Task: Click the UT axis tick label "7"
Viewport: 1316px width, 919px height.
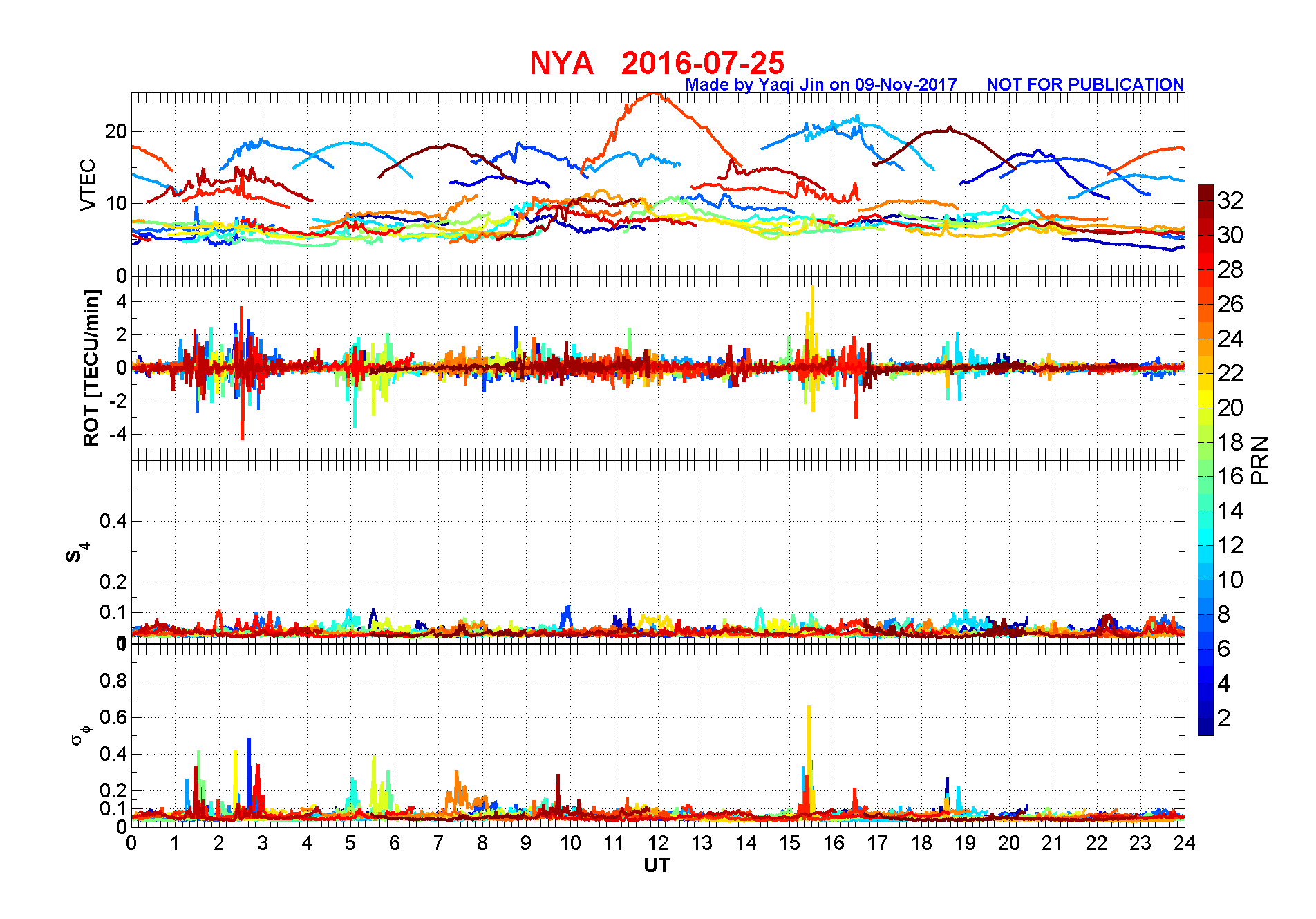Action: [438, 843]
